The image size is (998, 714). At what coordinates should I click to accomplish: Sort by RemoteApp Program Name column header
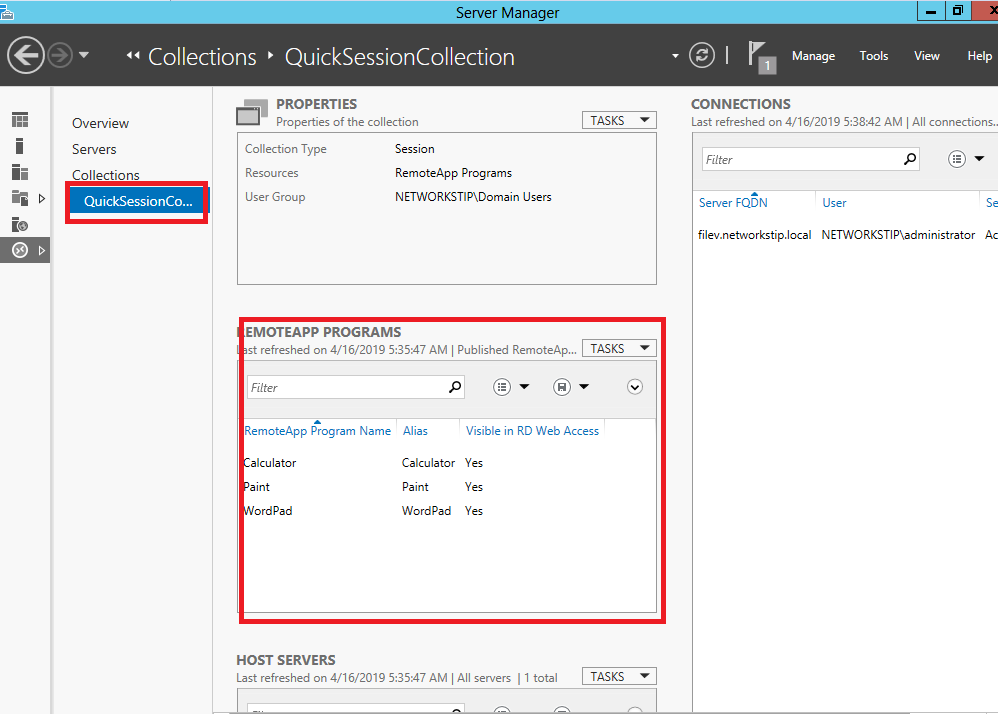pyautogui.click(x=318, y=430)
